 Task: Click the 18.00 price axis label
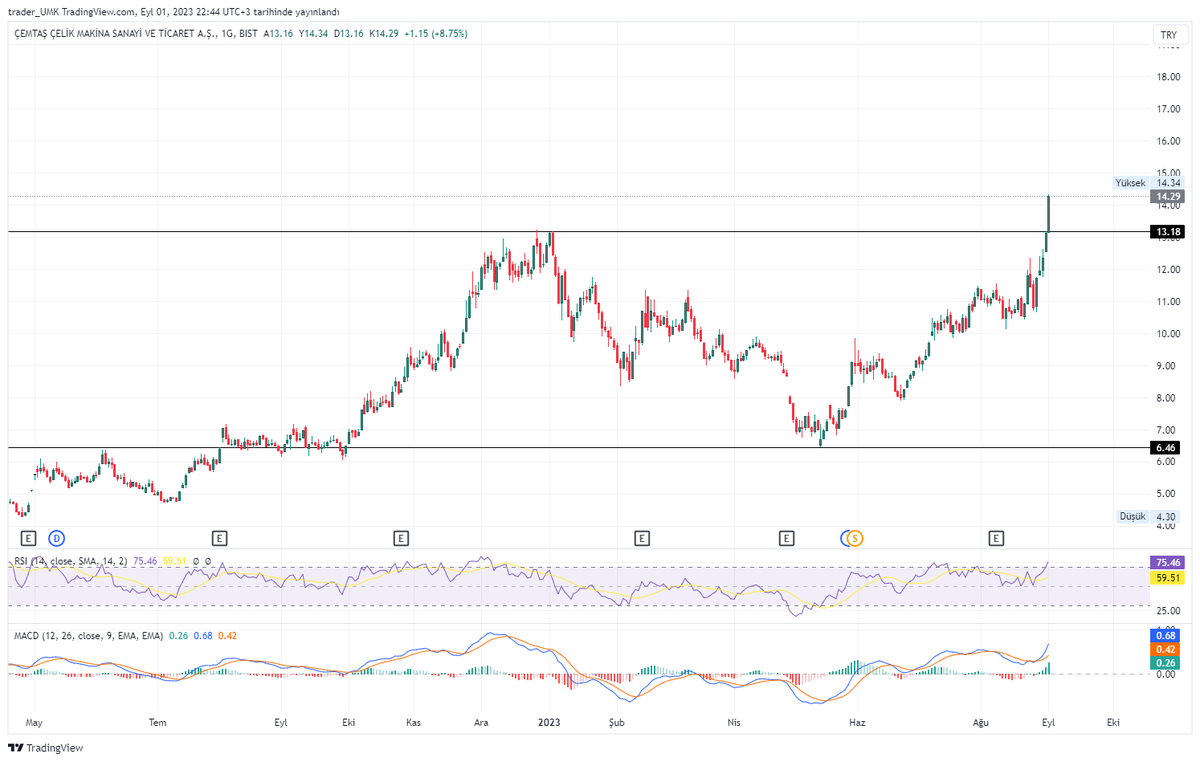click(1168, 76)
